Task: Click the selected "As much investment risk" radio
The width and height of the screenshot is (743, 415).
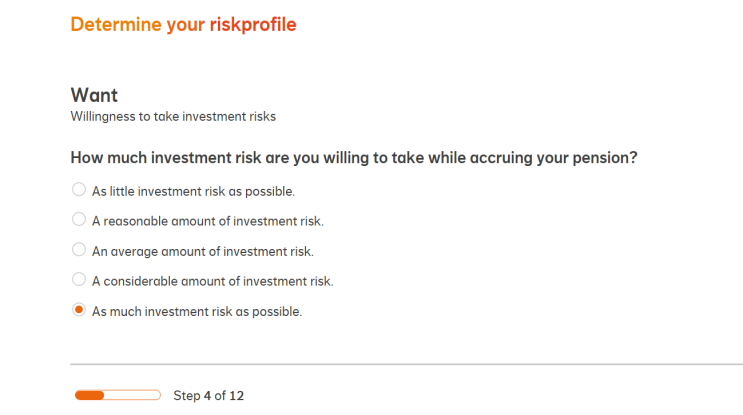Action: 79,311
